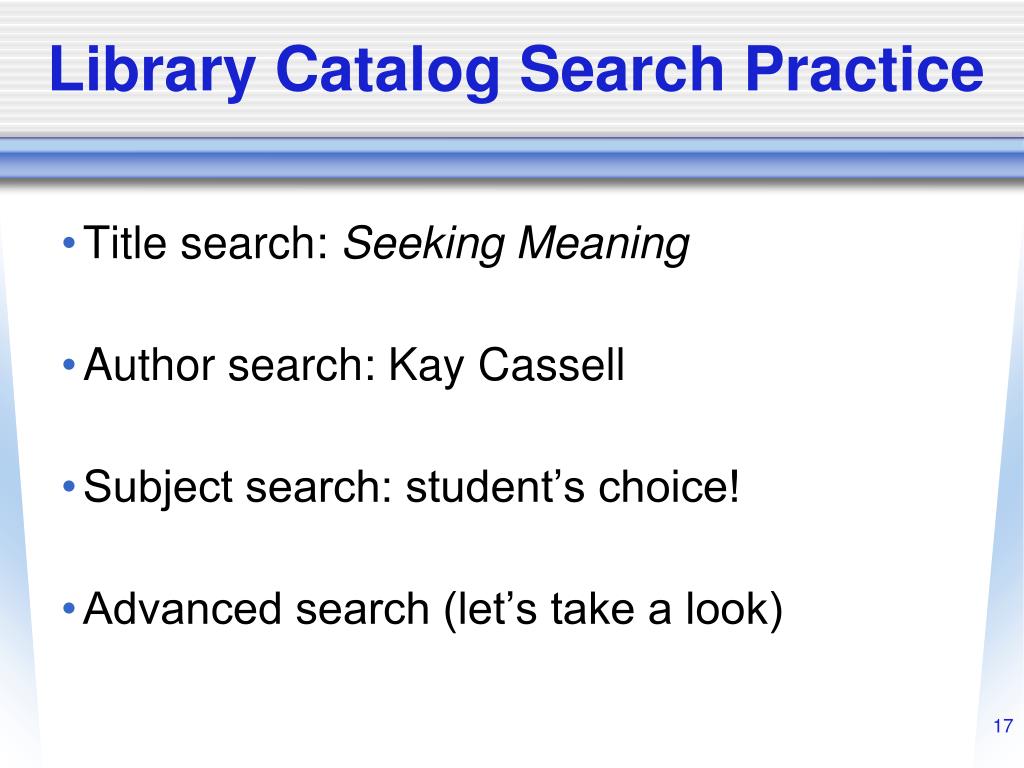Click the parenthetical let's take a look
Screen dimensions: 1024x768
(612, 609)
